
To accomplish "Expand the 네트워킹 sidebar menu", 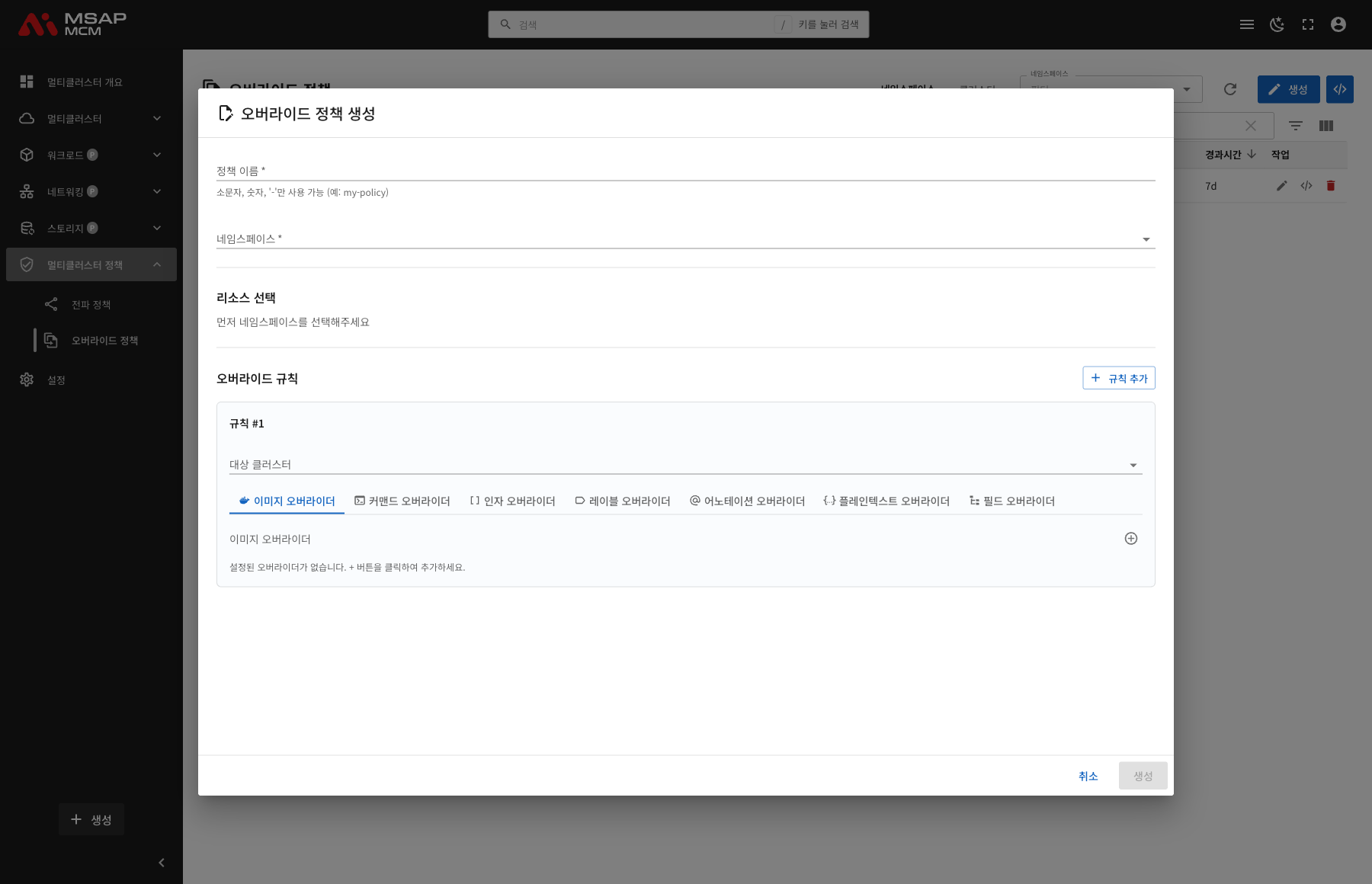I will 91,191.
